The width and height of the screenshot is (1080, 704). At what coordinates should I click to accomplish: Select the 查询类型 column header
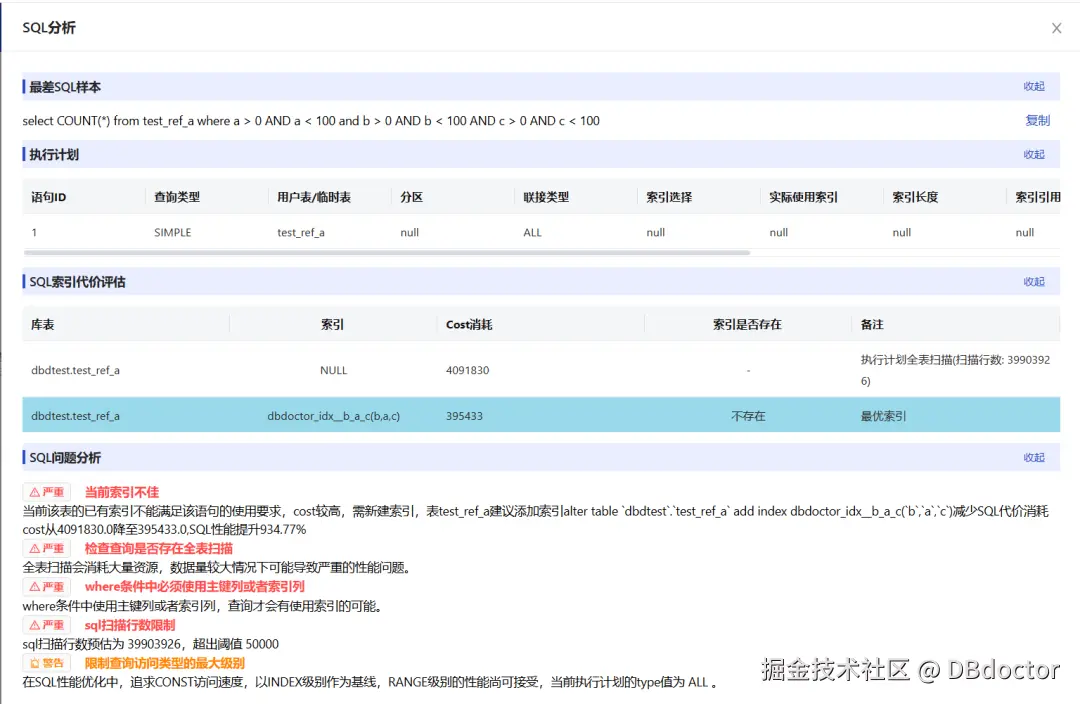(177, 197)
